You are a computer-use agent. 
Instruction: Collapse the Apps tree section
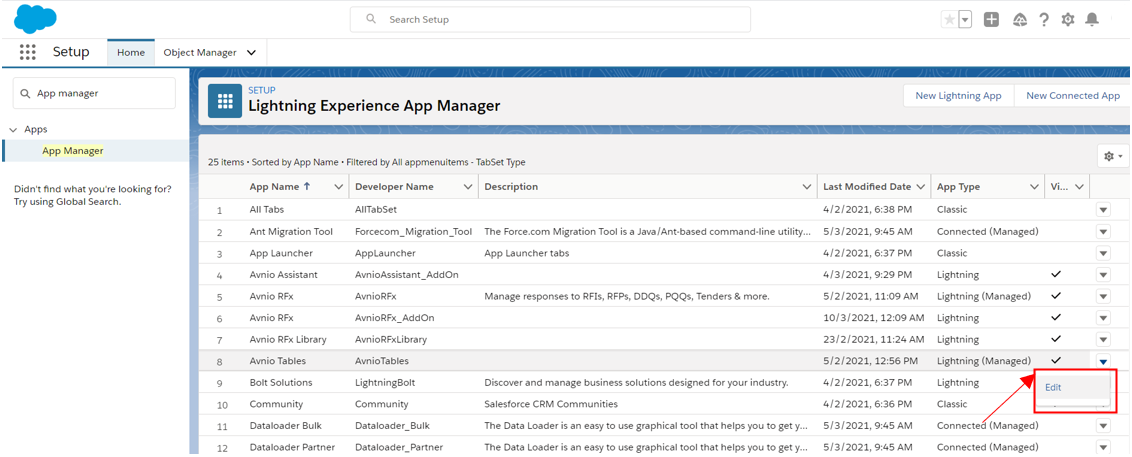pos(14,130)
